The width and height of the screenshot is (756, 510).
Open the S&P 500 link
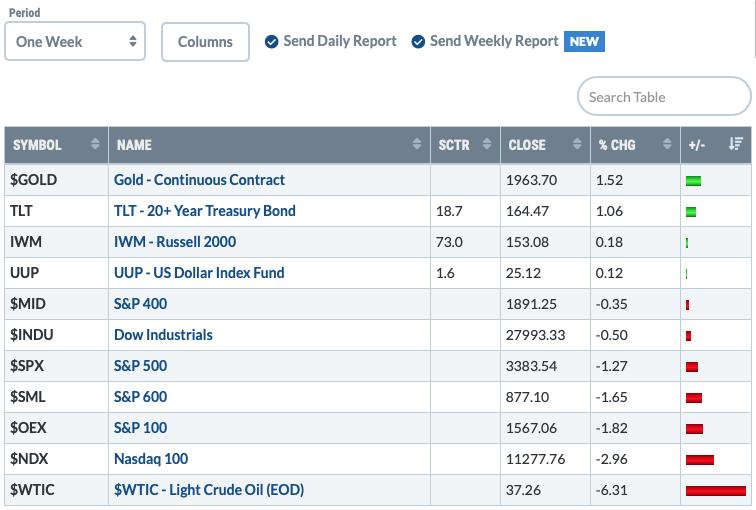point(140,365)
